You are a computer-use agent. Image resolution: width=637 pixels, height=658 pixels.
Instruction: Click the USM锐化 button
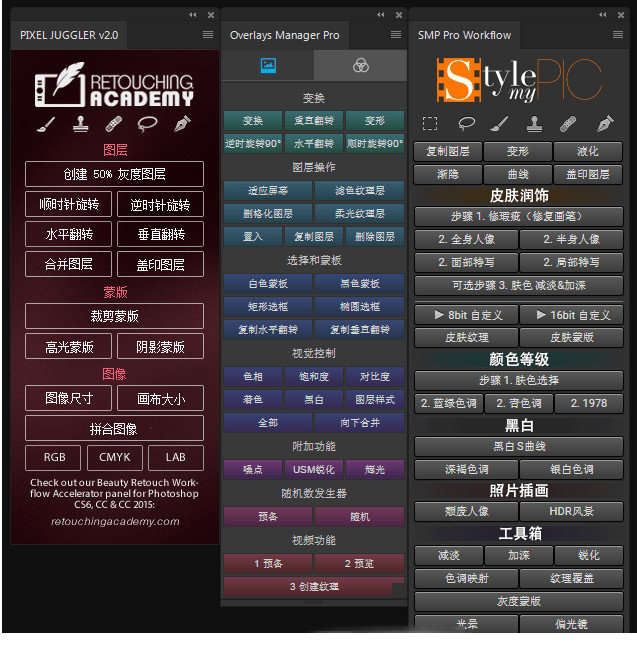point(314,470)
